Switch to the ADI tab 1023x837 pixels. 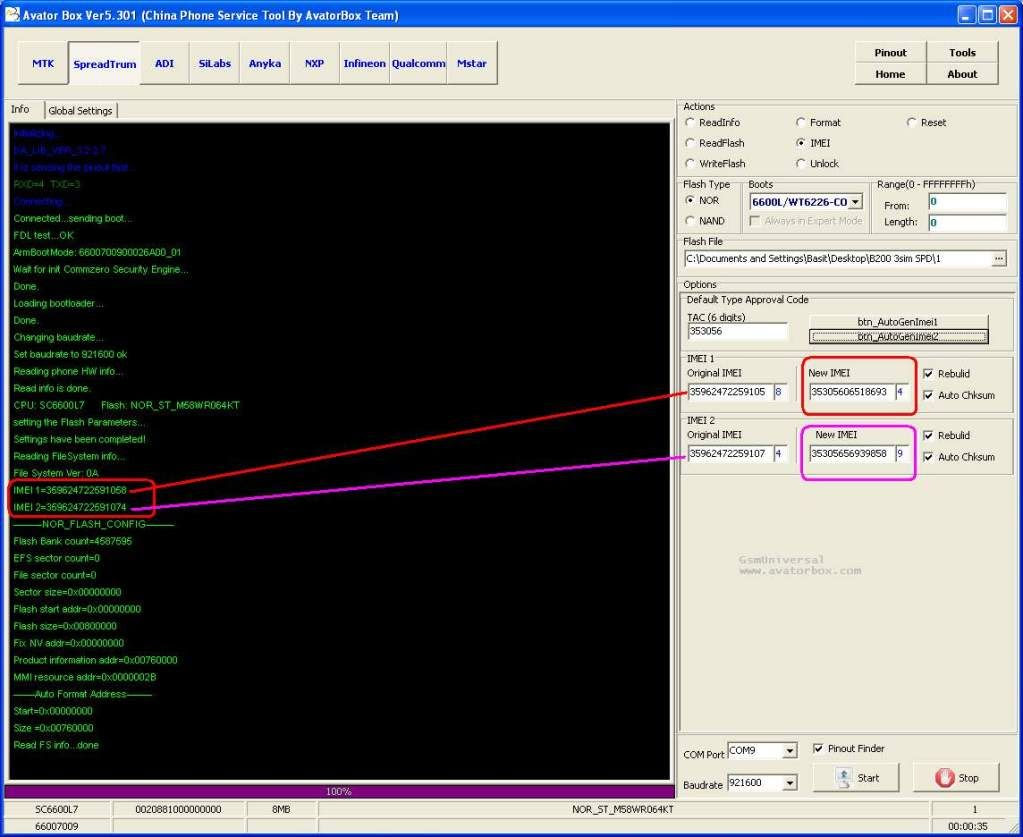(x=164, y=63)
